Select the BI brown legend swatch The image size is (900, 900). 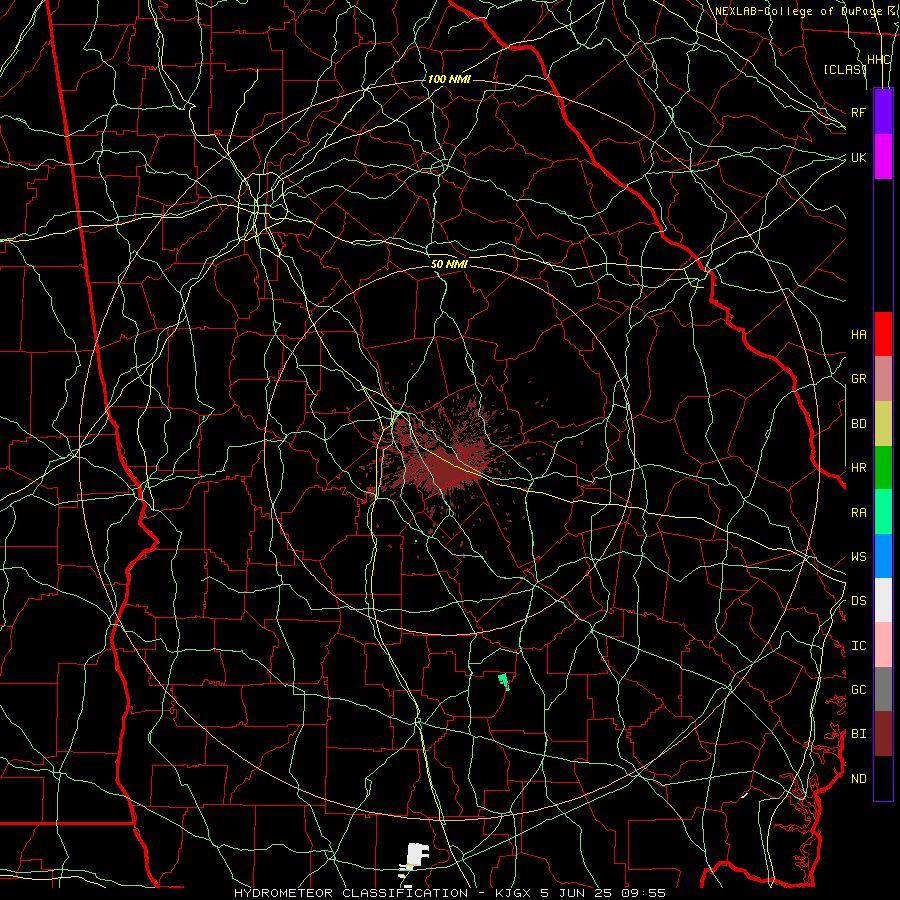click(883, 734)
